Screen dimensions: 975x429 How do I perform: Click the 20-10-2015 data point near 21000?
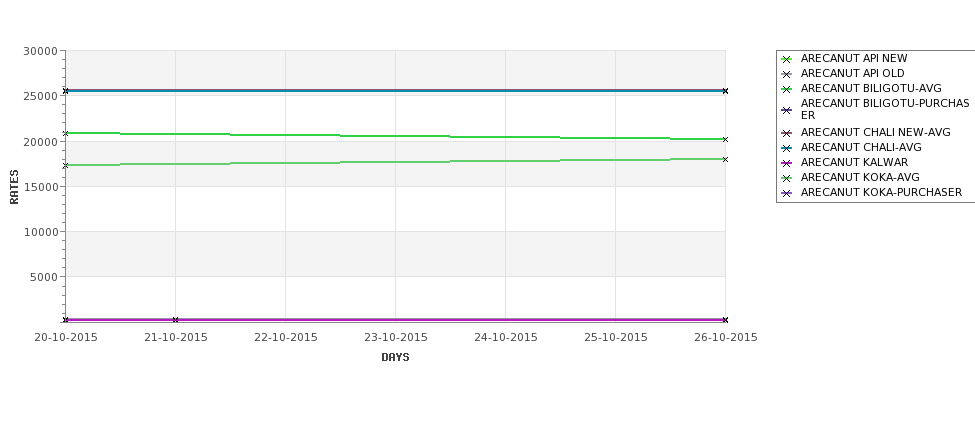(x=65, y=134)
